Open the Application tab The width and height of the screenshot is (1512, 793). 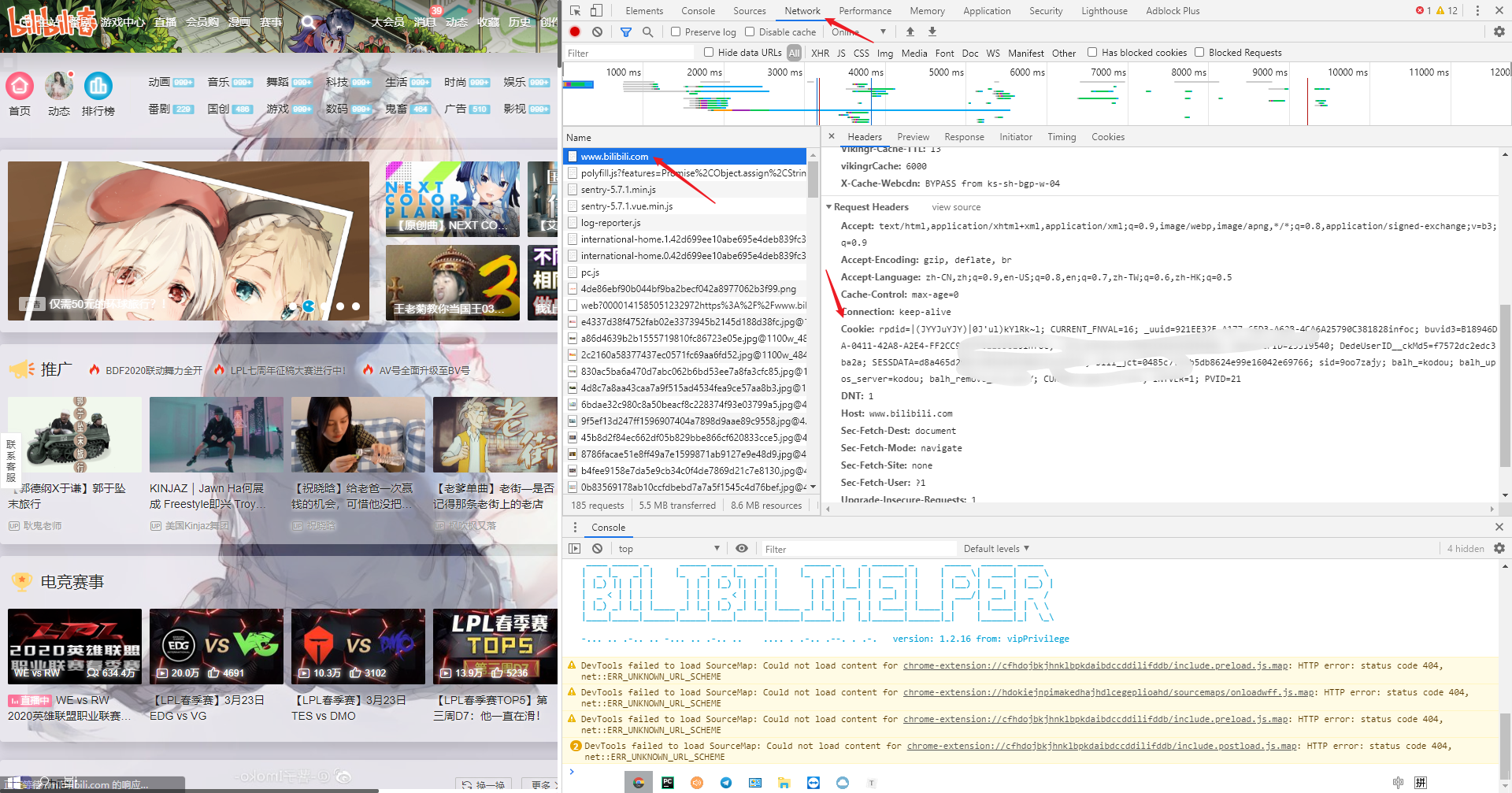click(987, 10)
